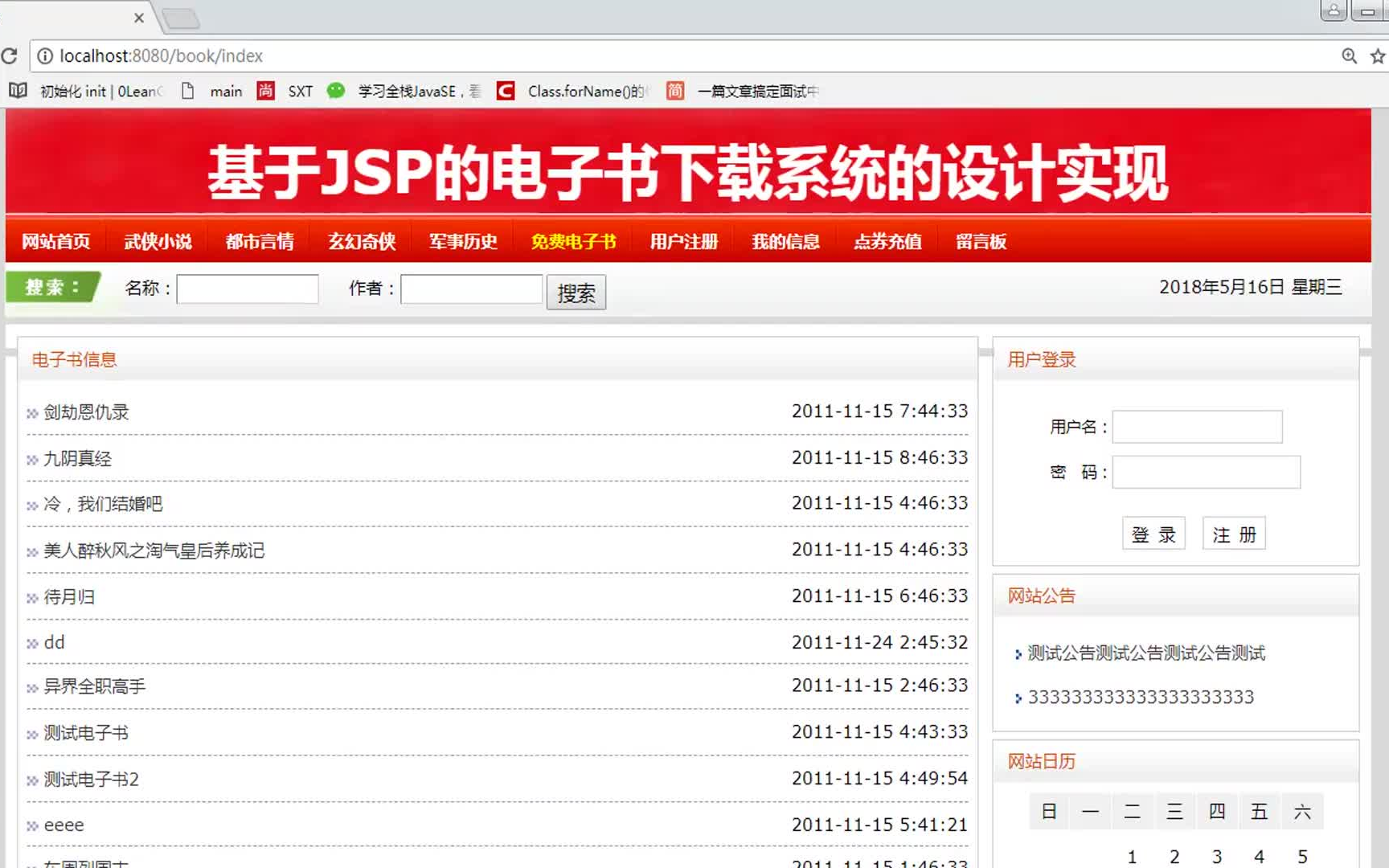Screen dimensions: 1389x868
Task: Select day 2 in the site calendar
Action: 1174,857
